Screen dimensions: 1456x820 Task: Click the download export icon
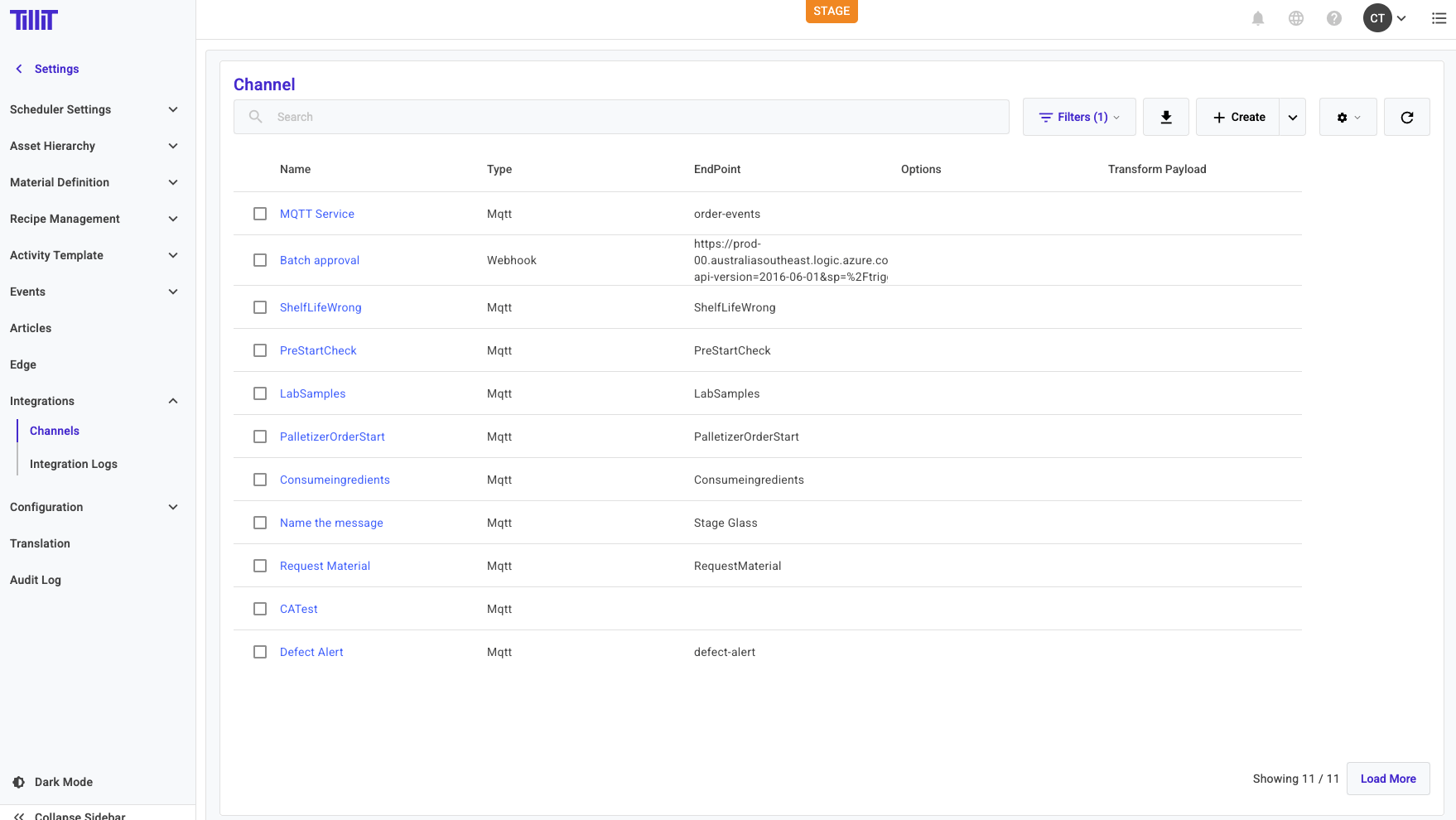(1165, 117)
